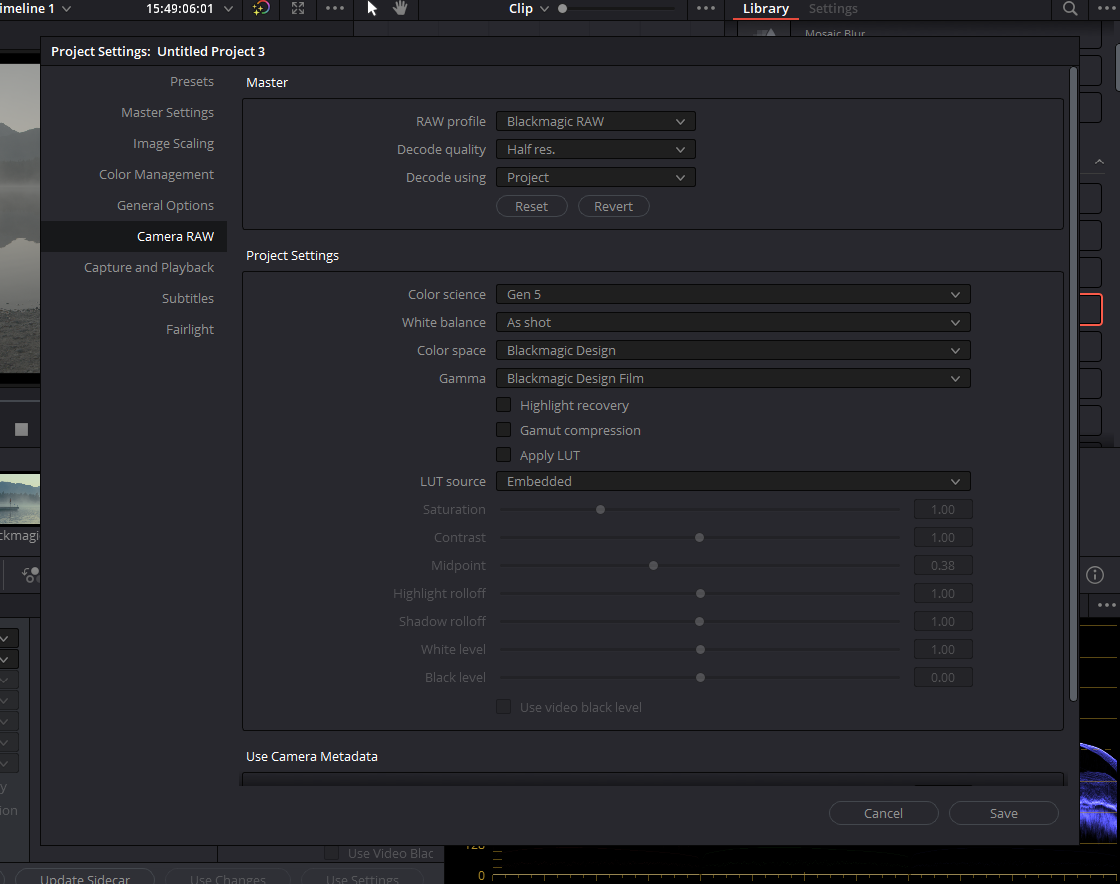Click the viewer zoom slider handle
This screenshot has width=1120, height=884.
point(562,9)
